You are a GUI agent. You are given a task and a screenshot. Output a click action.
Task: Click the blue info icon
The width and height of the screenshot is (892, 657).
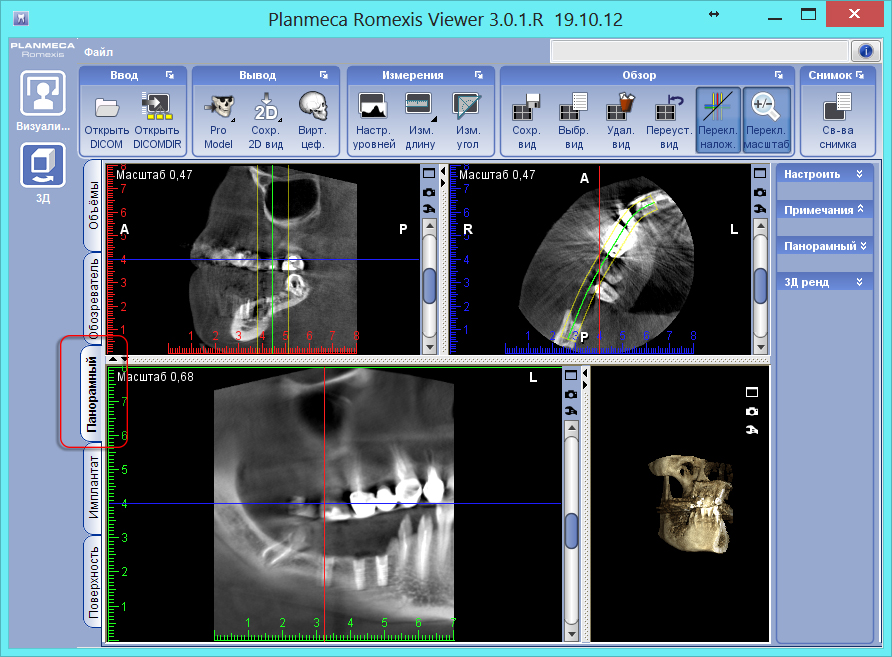(866, 51)
